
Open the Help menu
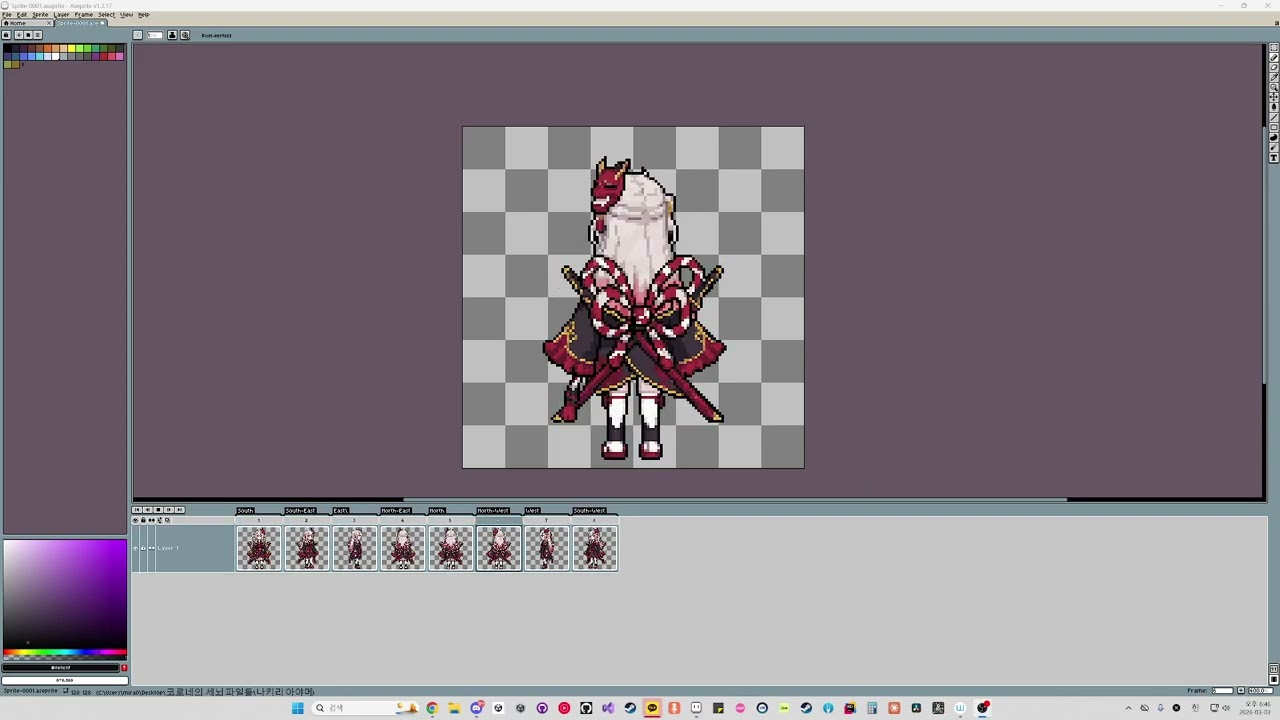144,15
